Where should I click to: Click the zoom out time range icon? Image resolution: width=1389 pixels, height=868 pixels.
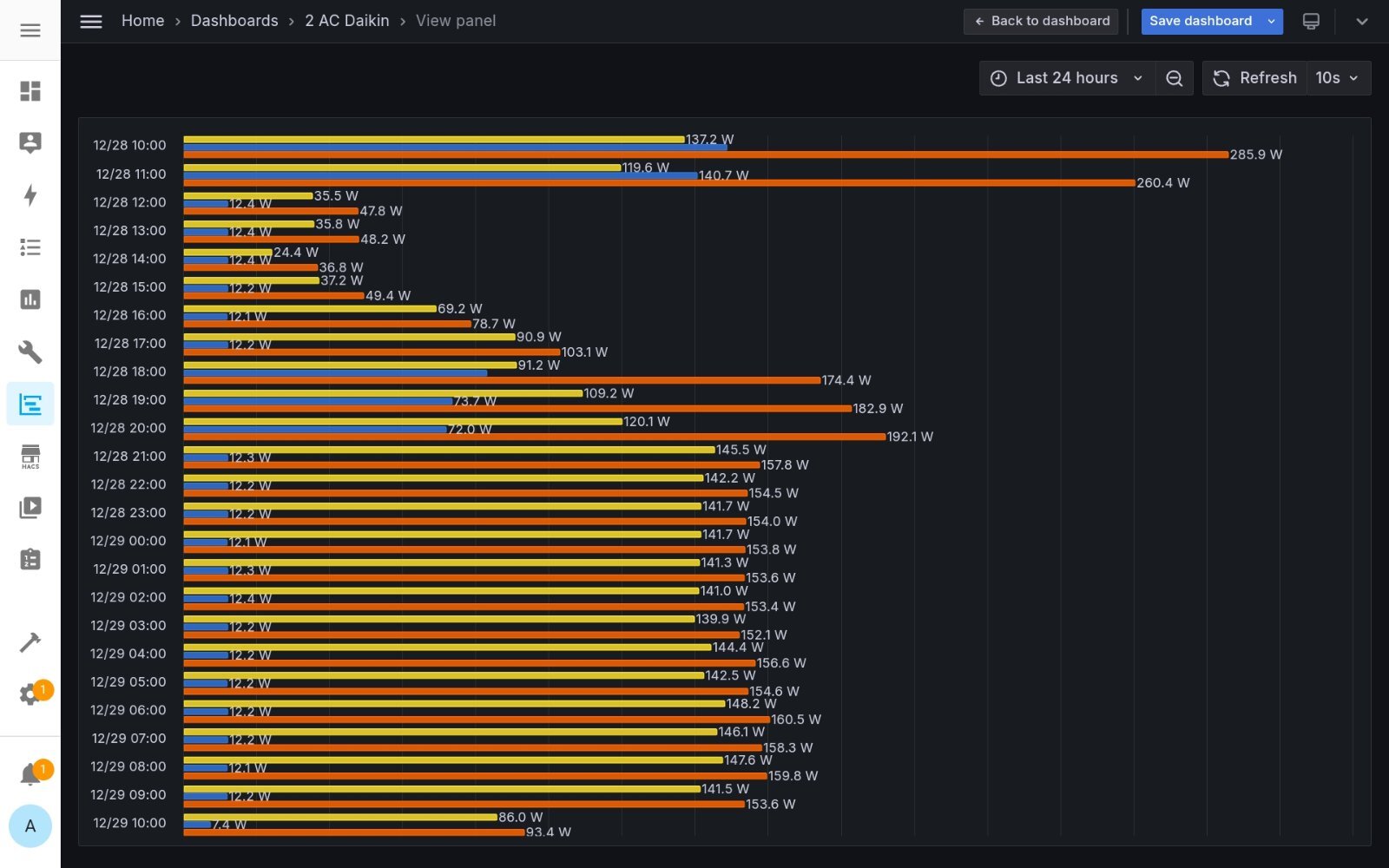click(x=1174, y=78)
